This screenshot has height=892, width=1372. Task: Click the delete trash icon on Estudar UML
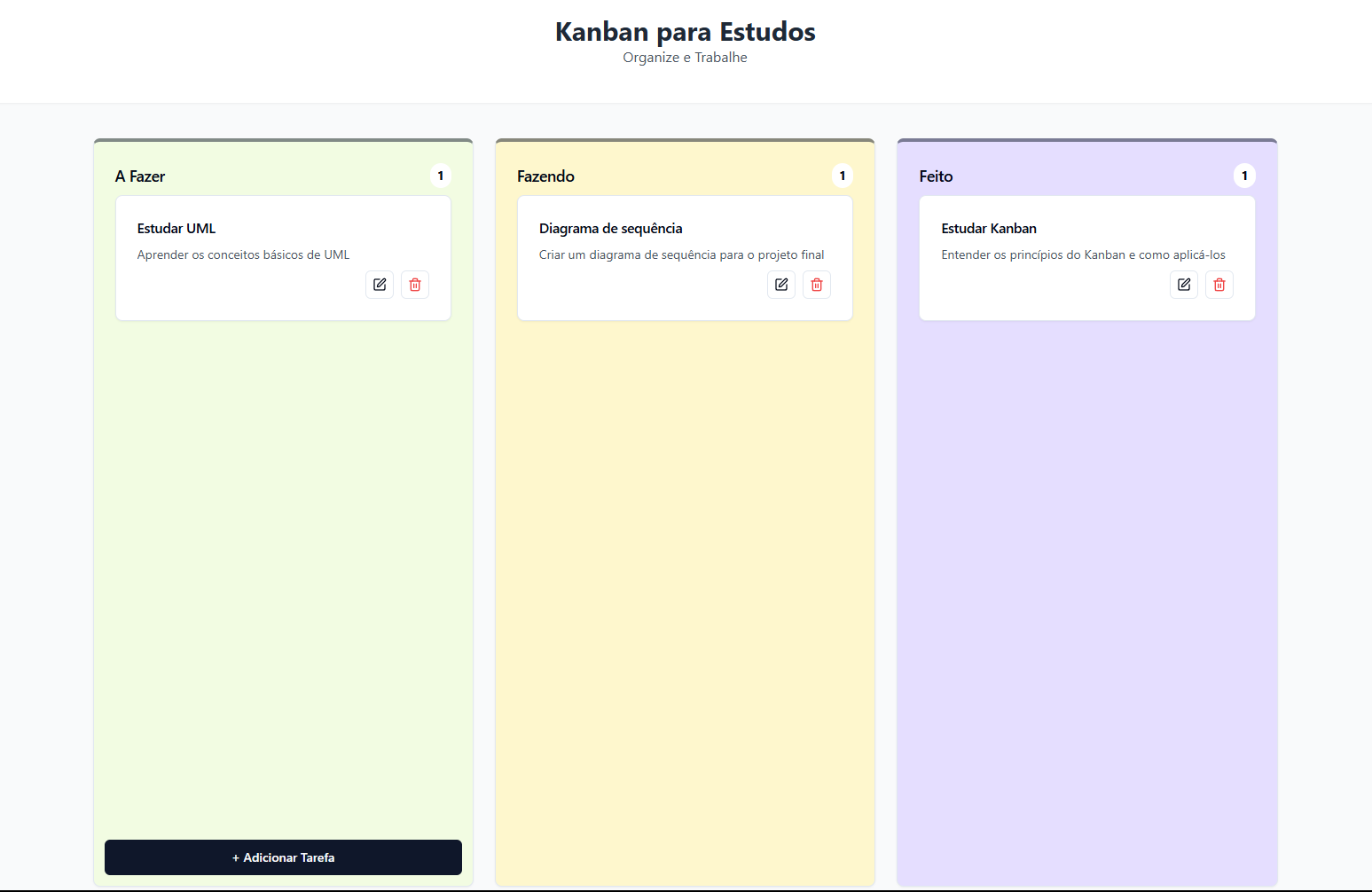[415, 284]
